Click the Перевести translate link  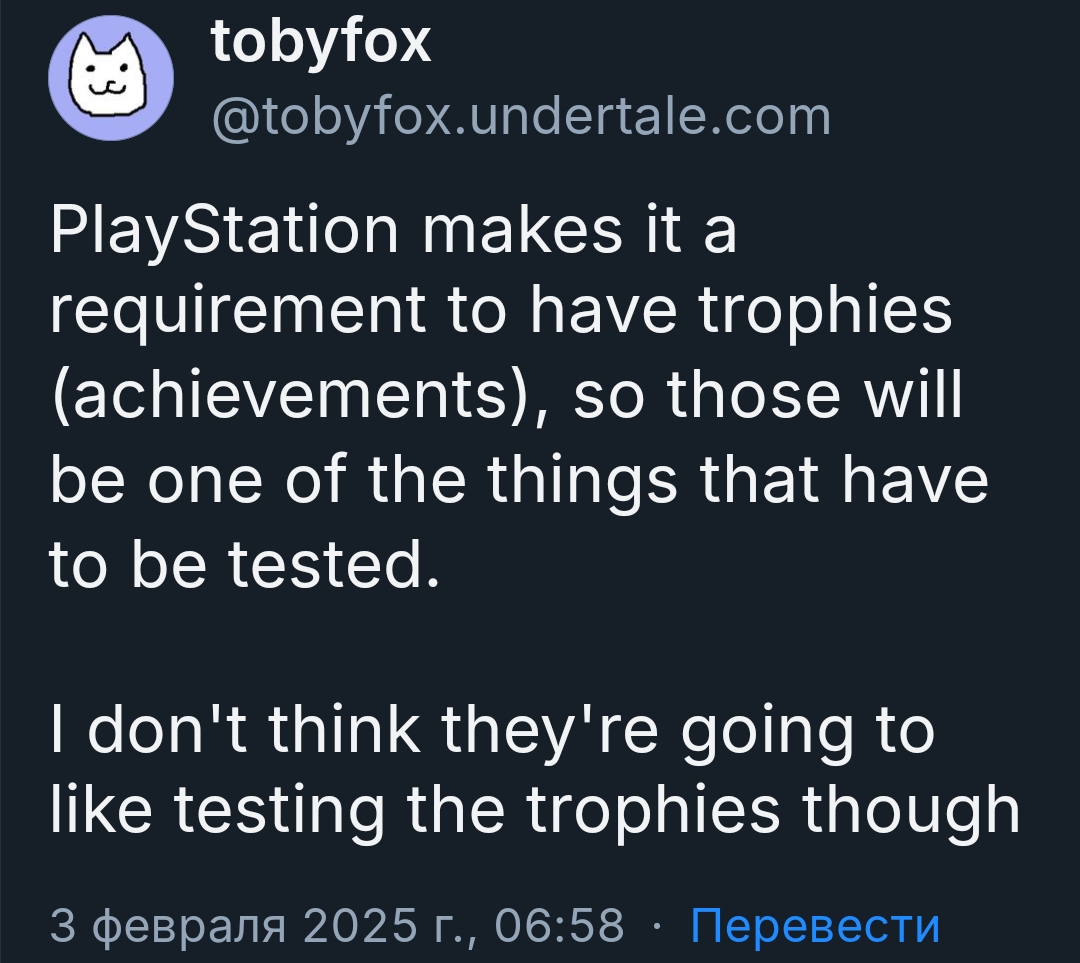point(815,925)
